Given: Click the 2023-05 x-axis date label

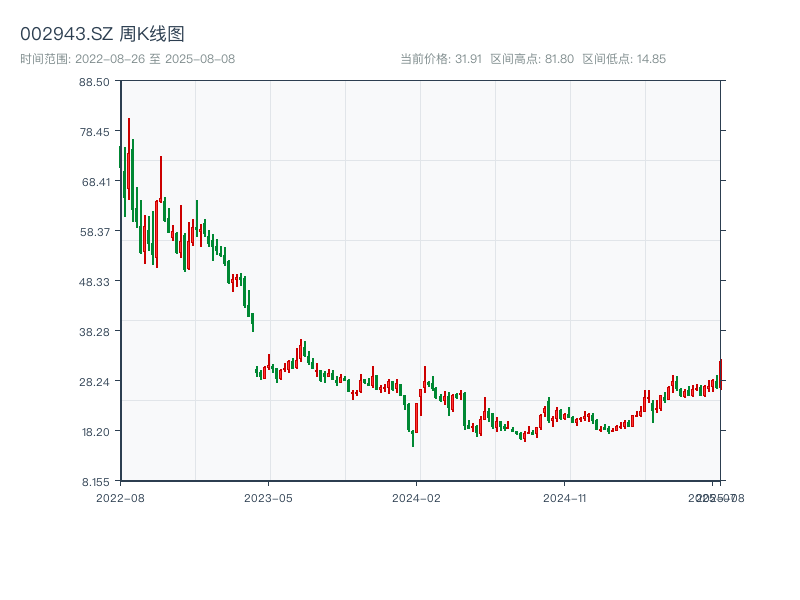Looking at the screenshot, I should pos(268,497).
